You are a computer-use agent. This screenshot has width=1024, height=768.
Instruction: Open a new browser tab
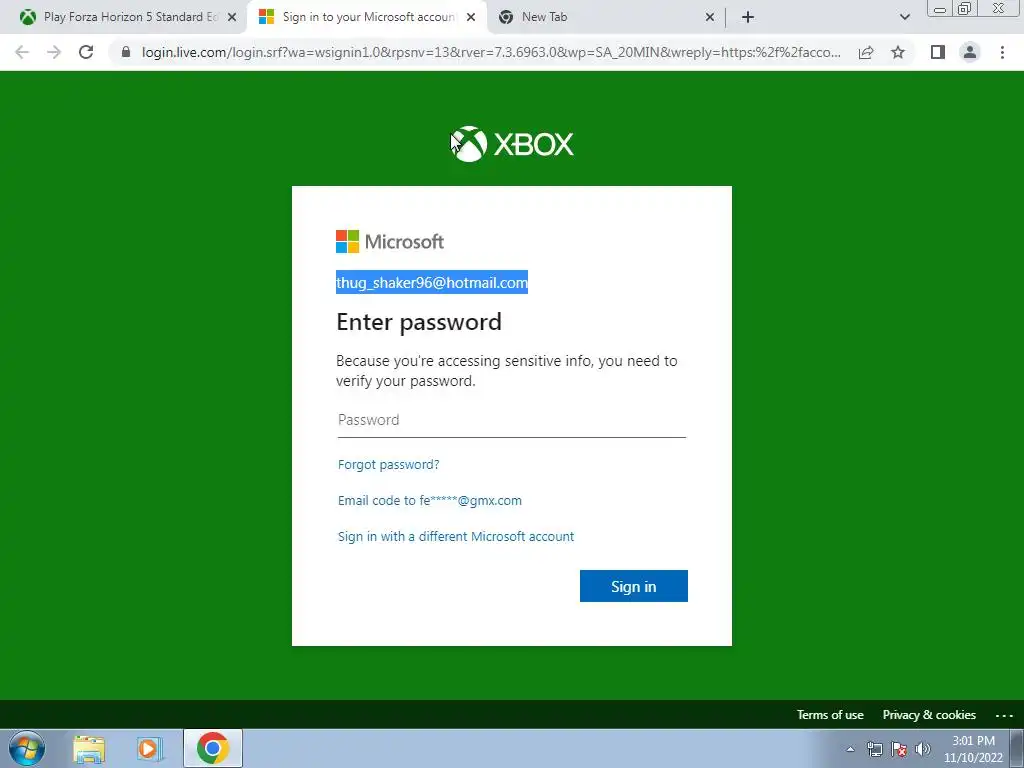point(748,17)
